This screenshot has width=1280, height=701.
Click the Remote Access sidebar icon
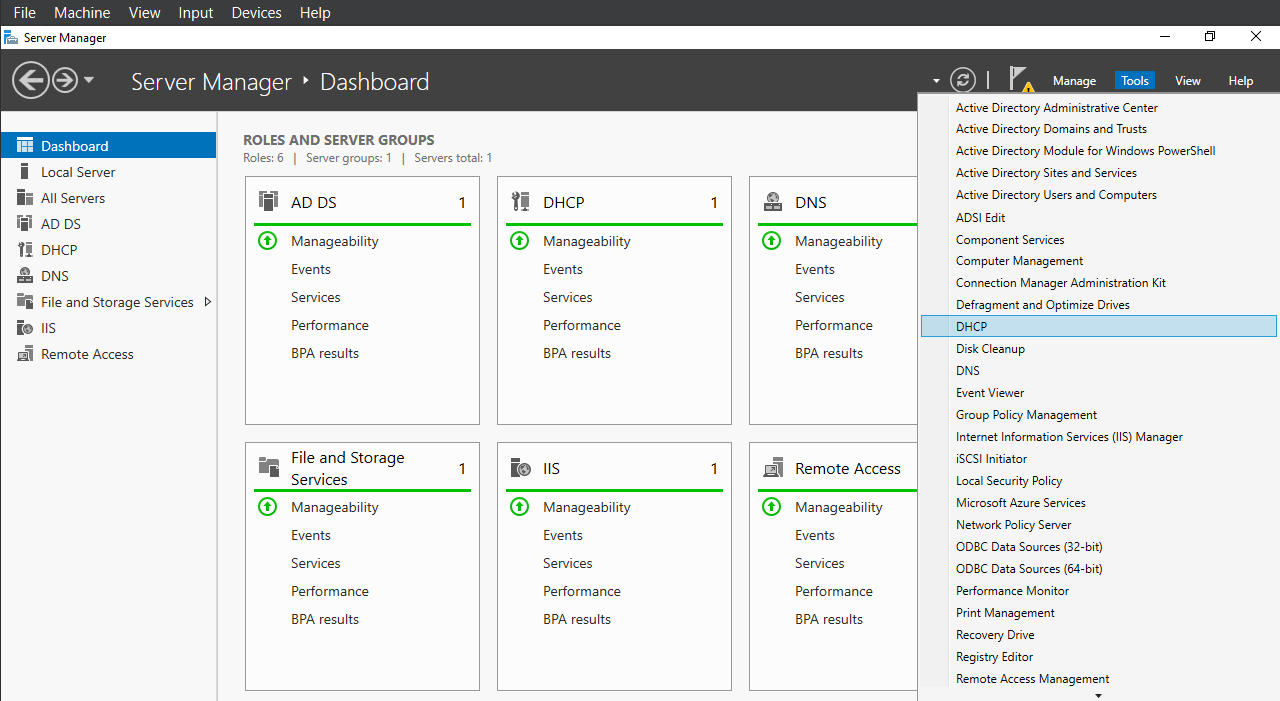tap(25, 354)
